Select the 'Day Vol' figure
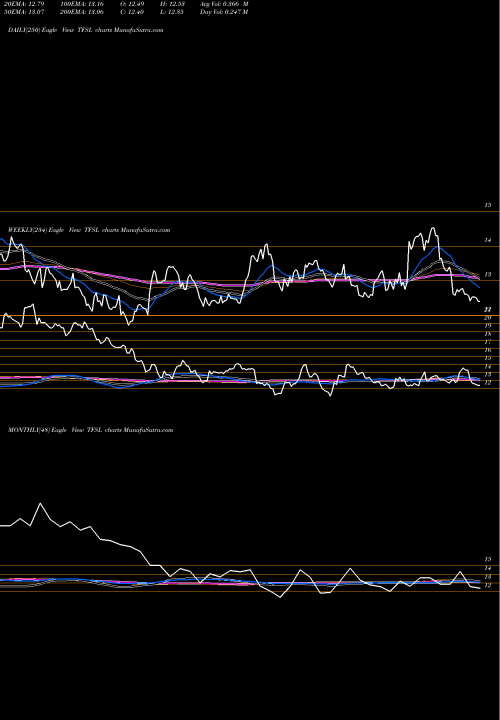500x720 pixels. point(224,12)
